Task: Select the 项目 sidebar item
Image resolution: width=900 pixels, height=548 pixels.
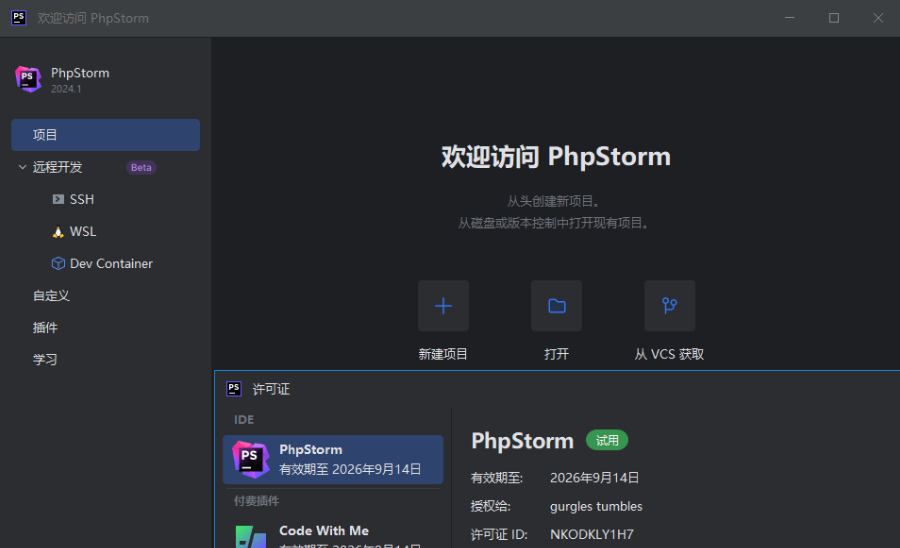Action: coord(105,135)
